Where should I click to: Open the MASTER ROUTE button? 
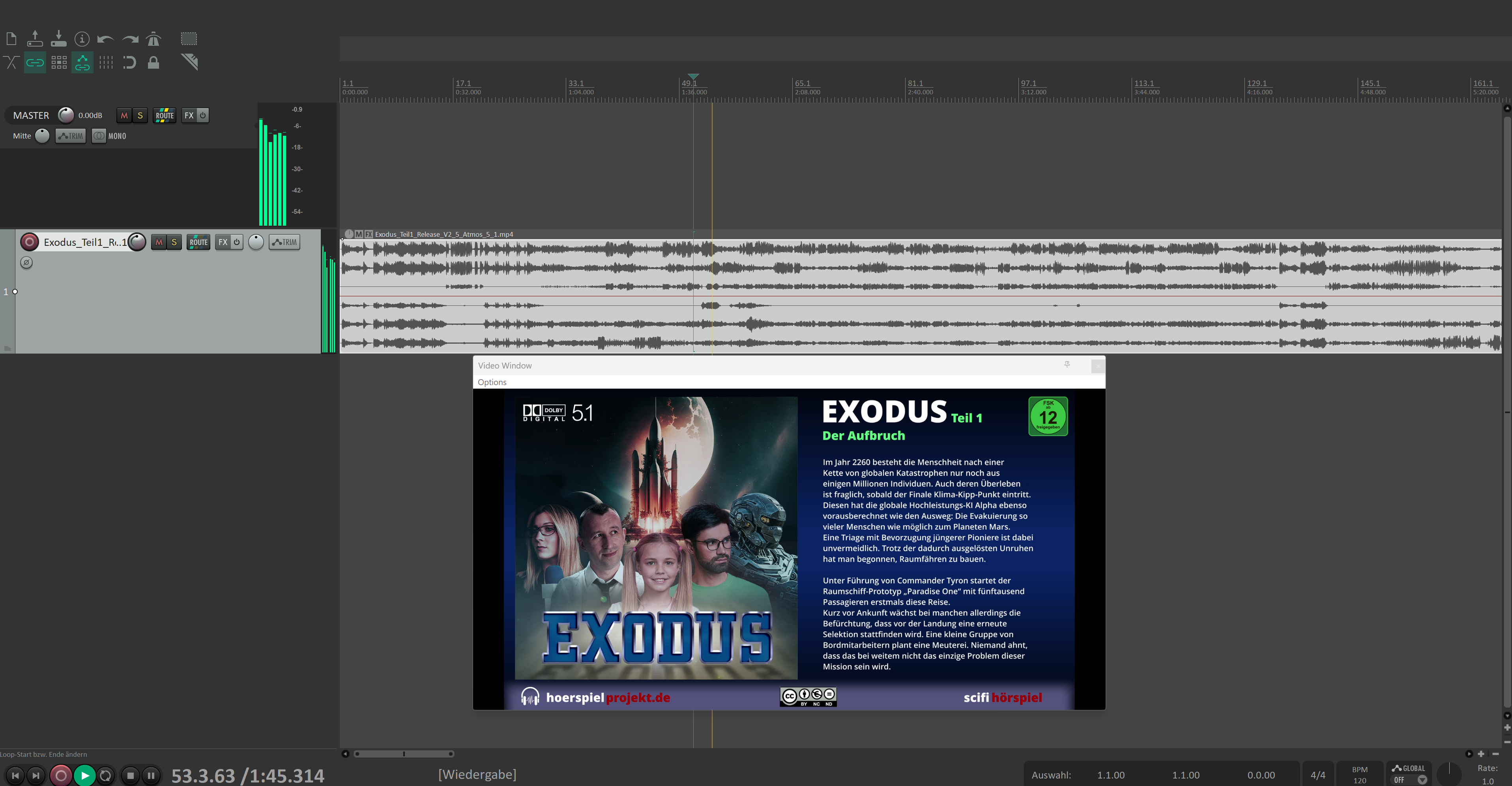(165, 116)
